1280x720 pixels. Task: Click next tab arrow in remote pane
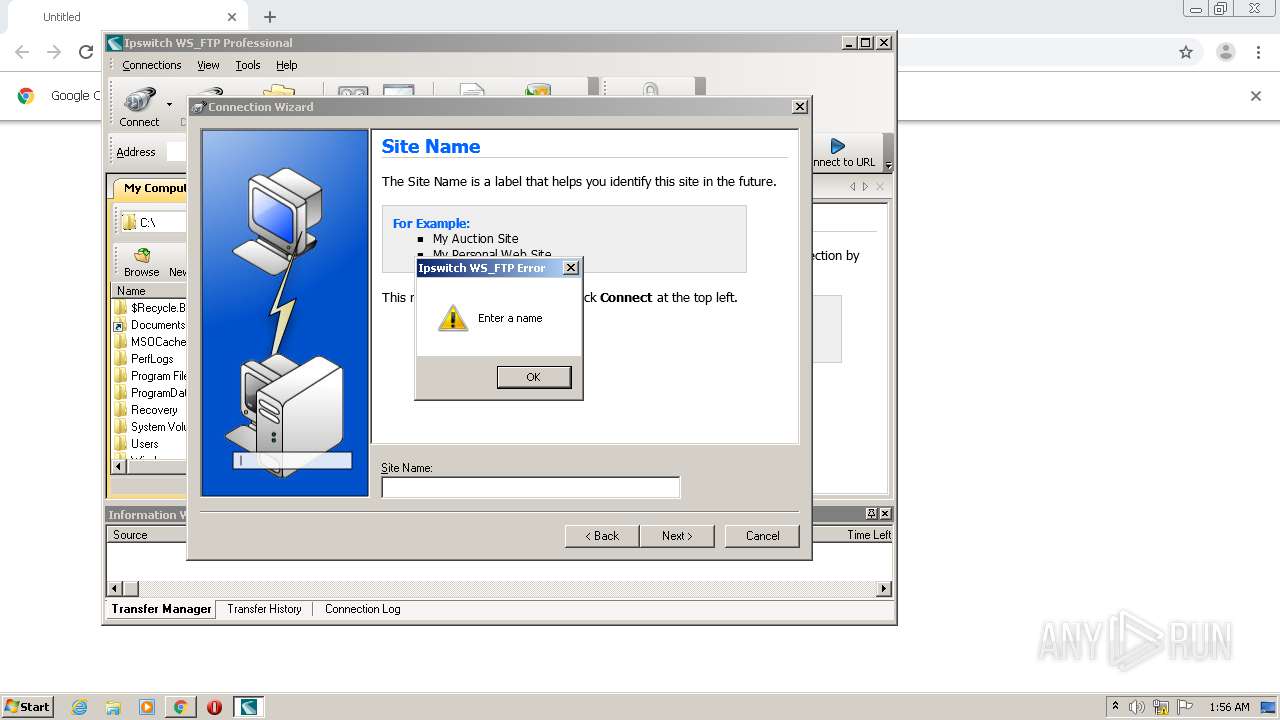(865, 187)
